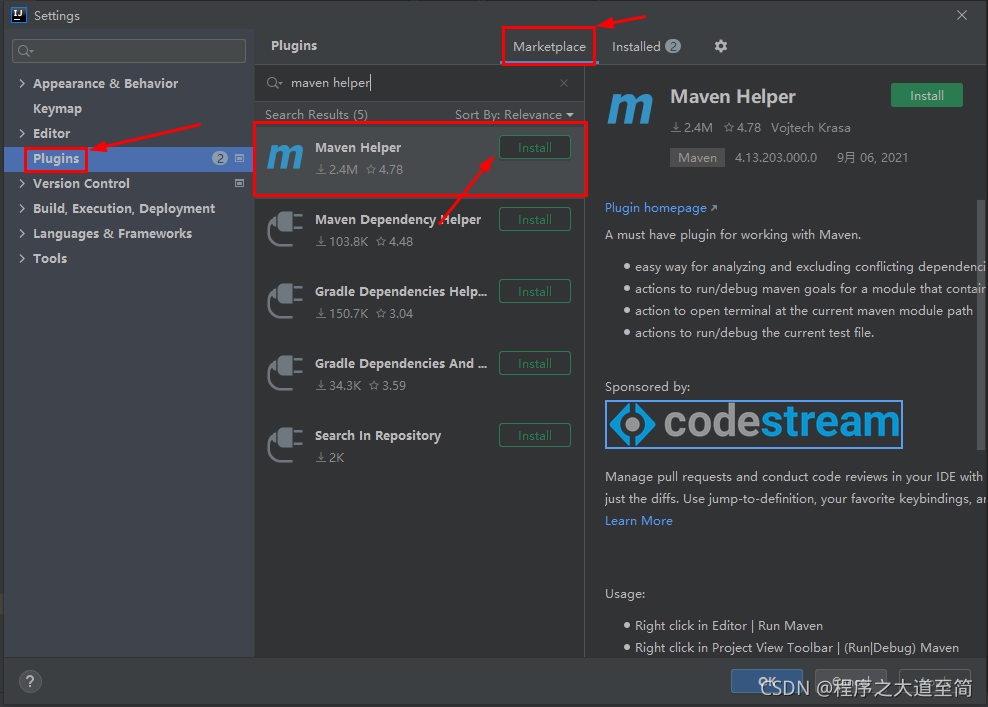Select Plugins in settings tree
Screen dimensions: 988x707
coord(56,158)
